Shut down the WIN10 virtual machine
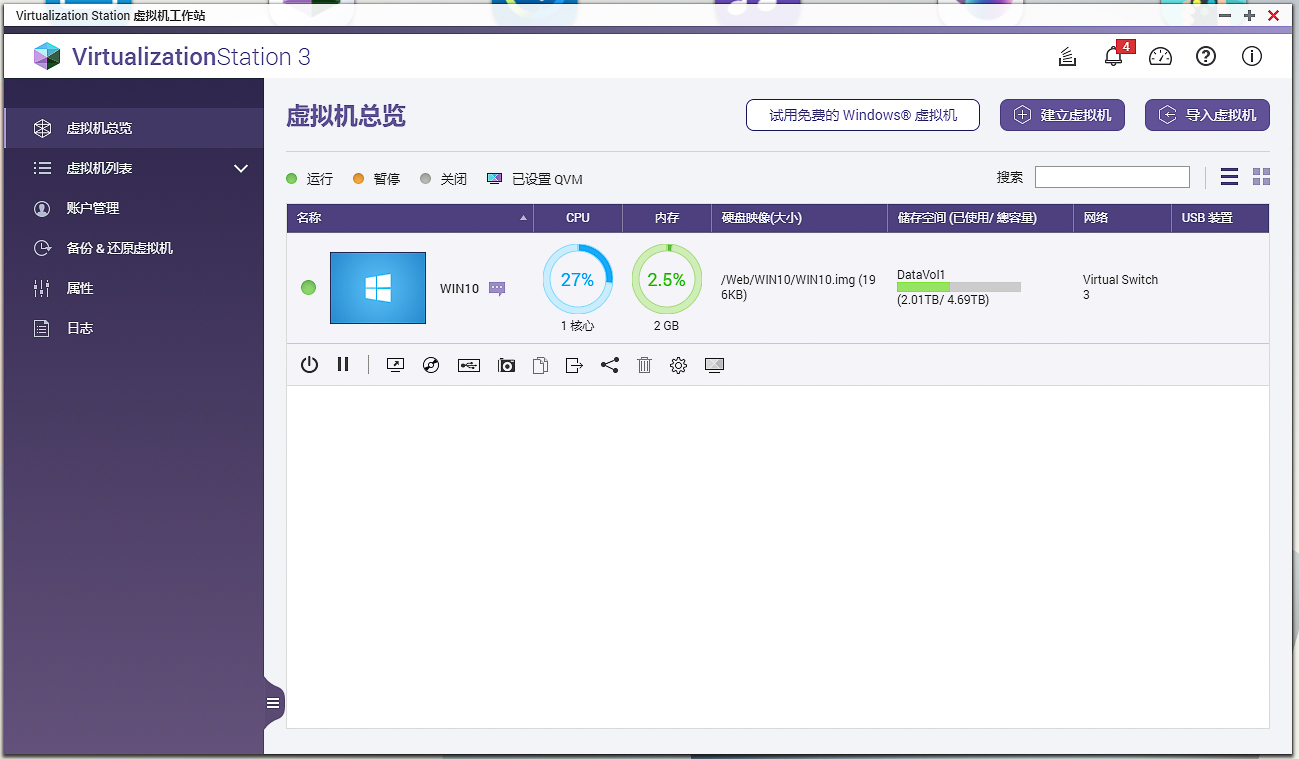Viewport: 1299px width, 759px height. click(309, 365)
